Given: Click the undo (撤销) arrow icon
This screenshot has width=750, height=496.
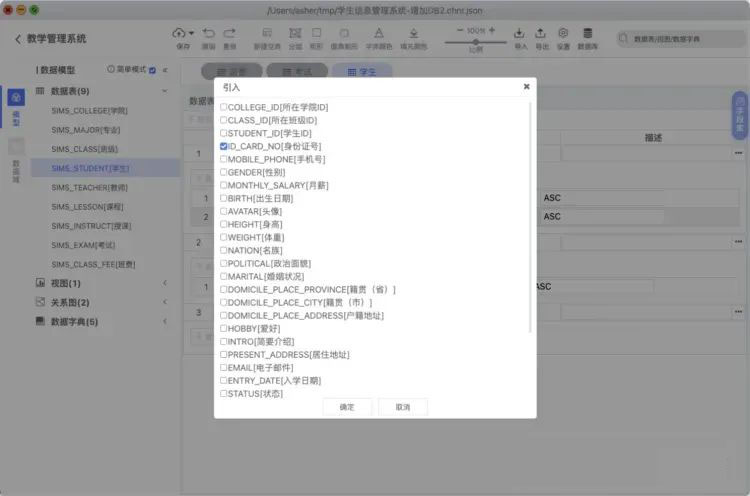Looking at the screenshot, I should point(208,33).
